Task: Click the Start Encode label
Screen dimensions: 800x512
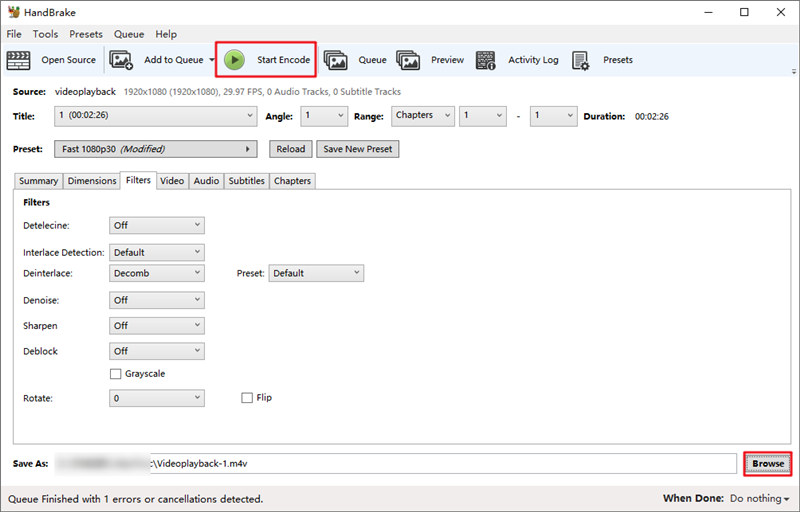Action: tap(283, 60)
